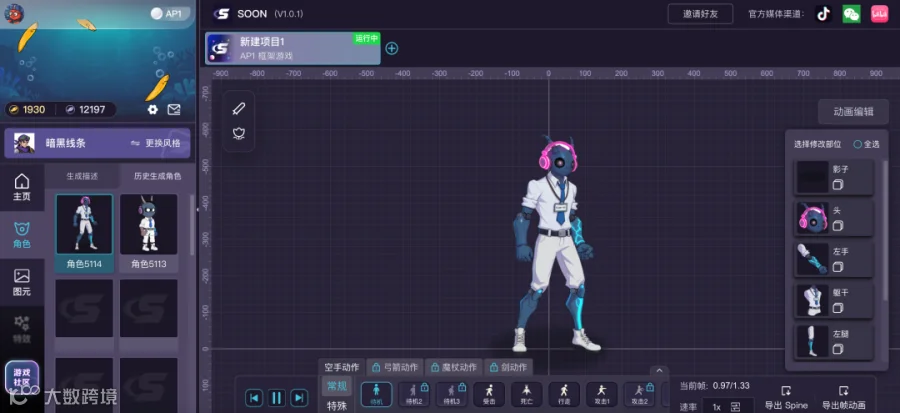Collapse the left panel handle arrow
This screenshot has height=413, width=900.
pos(197,210)
